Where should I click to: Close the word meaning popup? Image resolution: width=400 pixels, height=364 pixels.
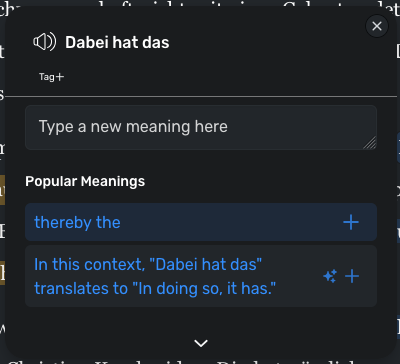(x=377, y=26)
